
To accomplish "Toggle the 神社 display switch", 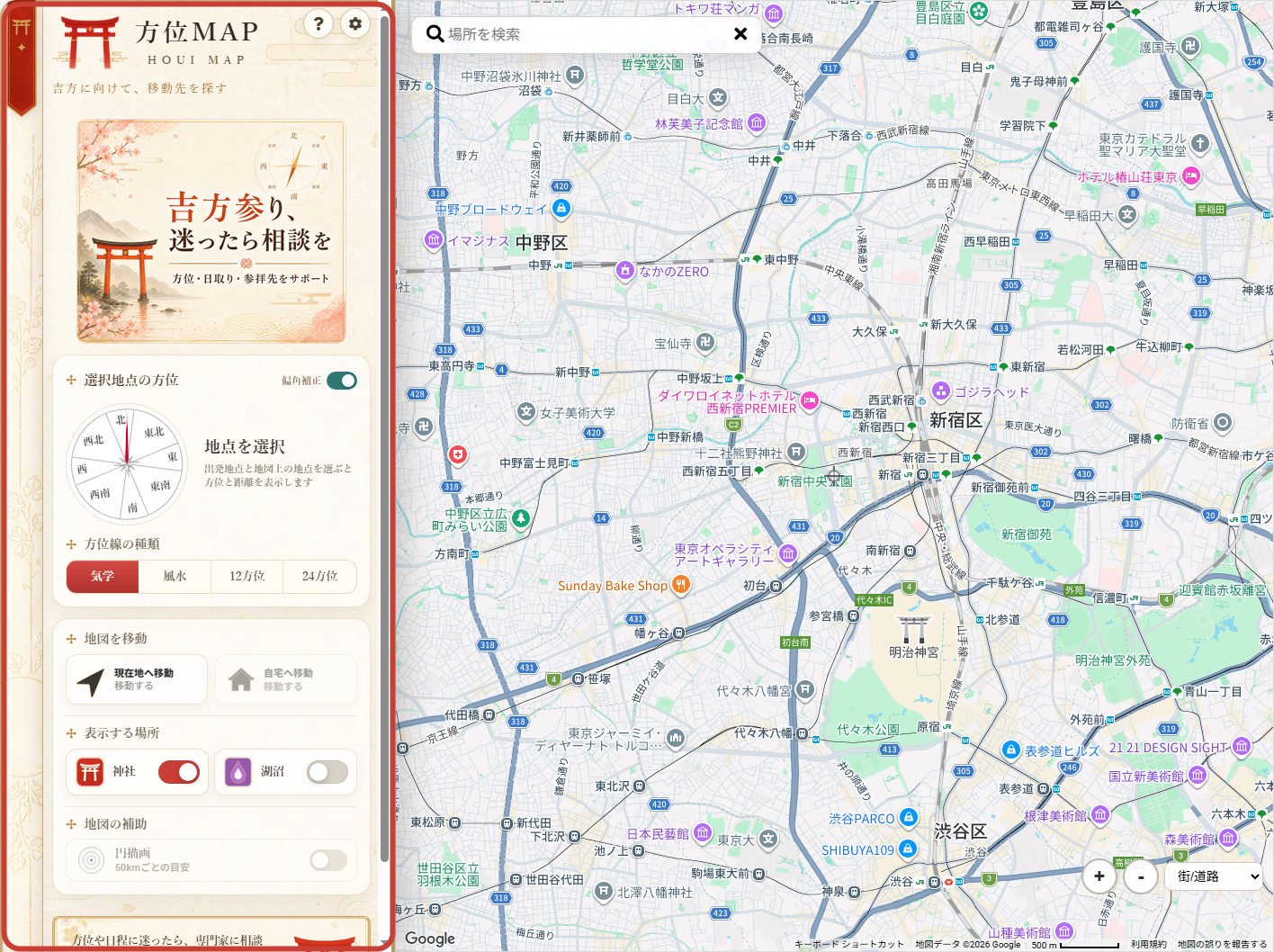I will coord(179,772).
